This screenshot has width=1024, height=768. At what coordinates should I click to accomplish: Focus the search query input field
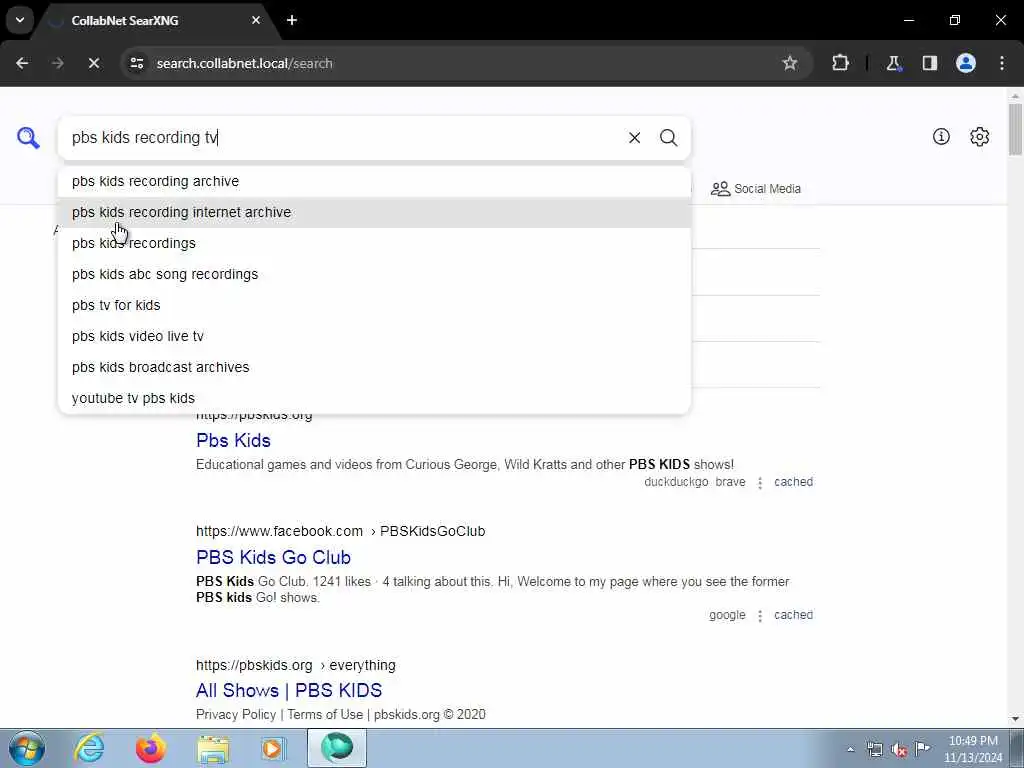point(343,138)
